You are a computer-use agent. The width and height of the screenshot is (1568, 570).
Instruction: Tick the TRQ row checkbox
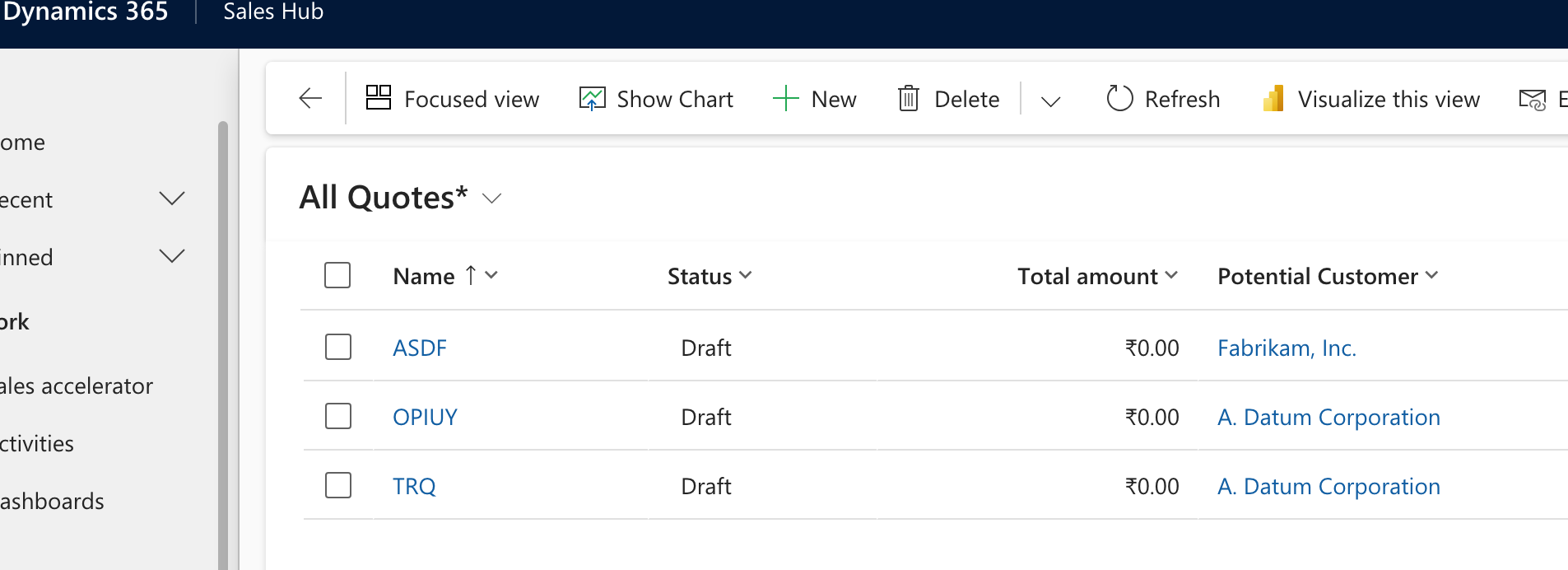(x=337, y=485)
